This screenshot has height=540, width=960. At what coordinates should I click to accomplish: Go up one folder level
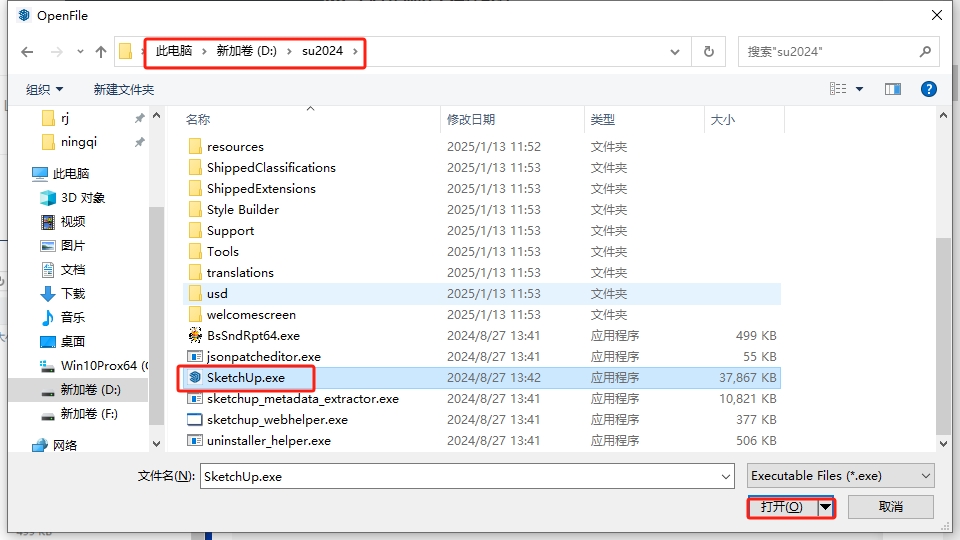point(101,52)
